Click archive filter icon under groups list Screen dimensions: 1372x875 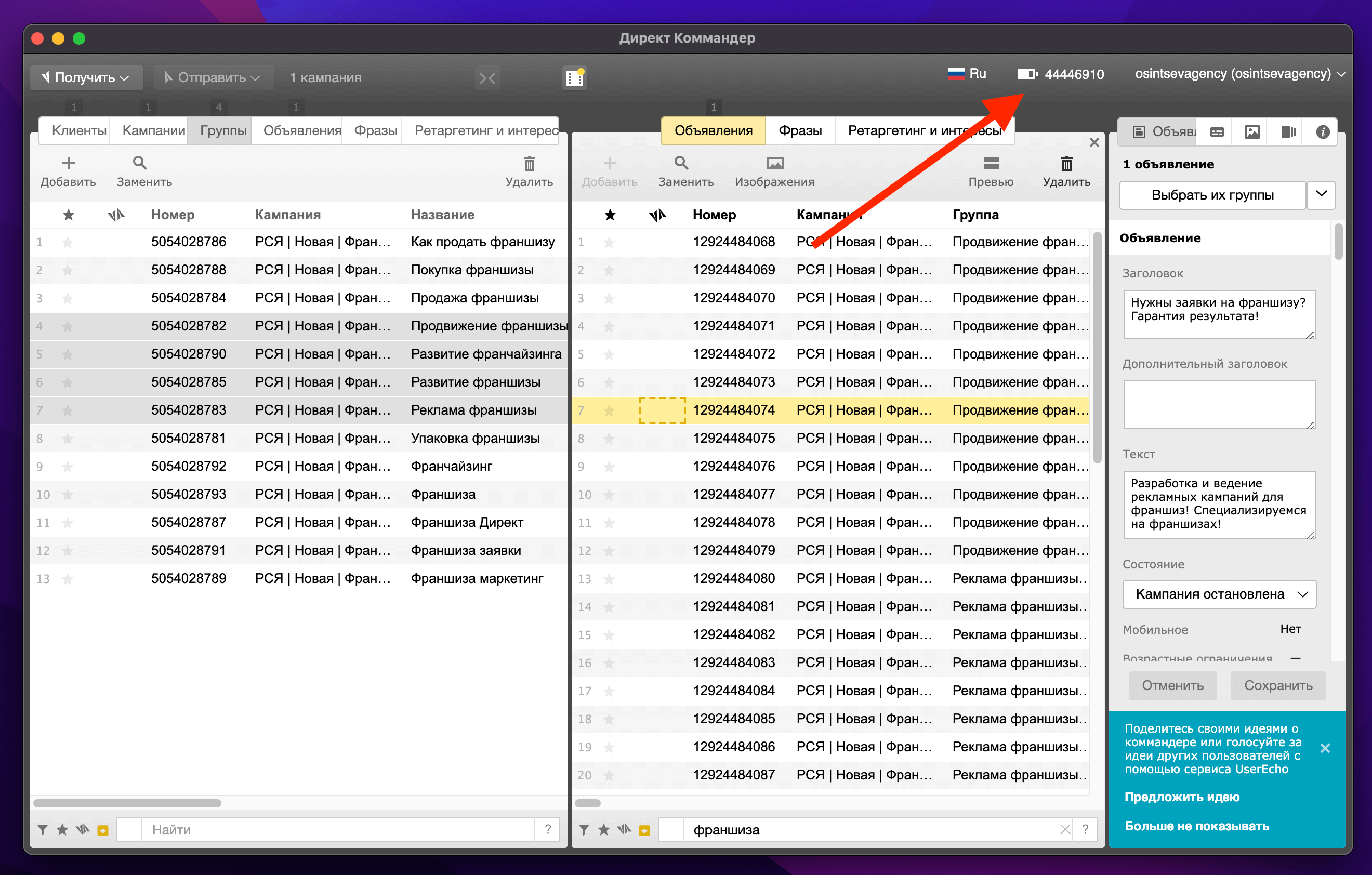point(102,830)
